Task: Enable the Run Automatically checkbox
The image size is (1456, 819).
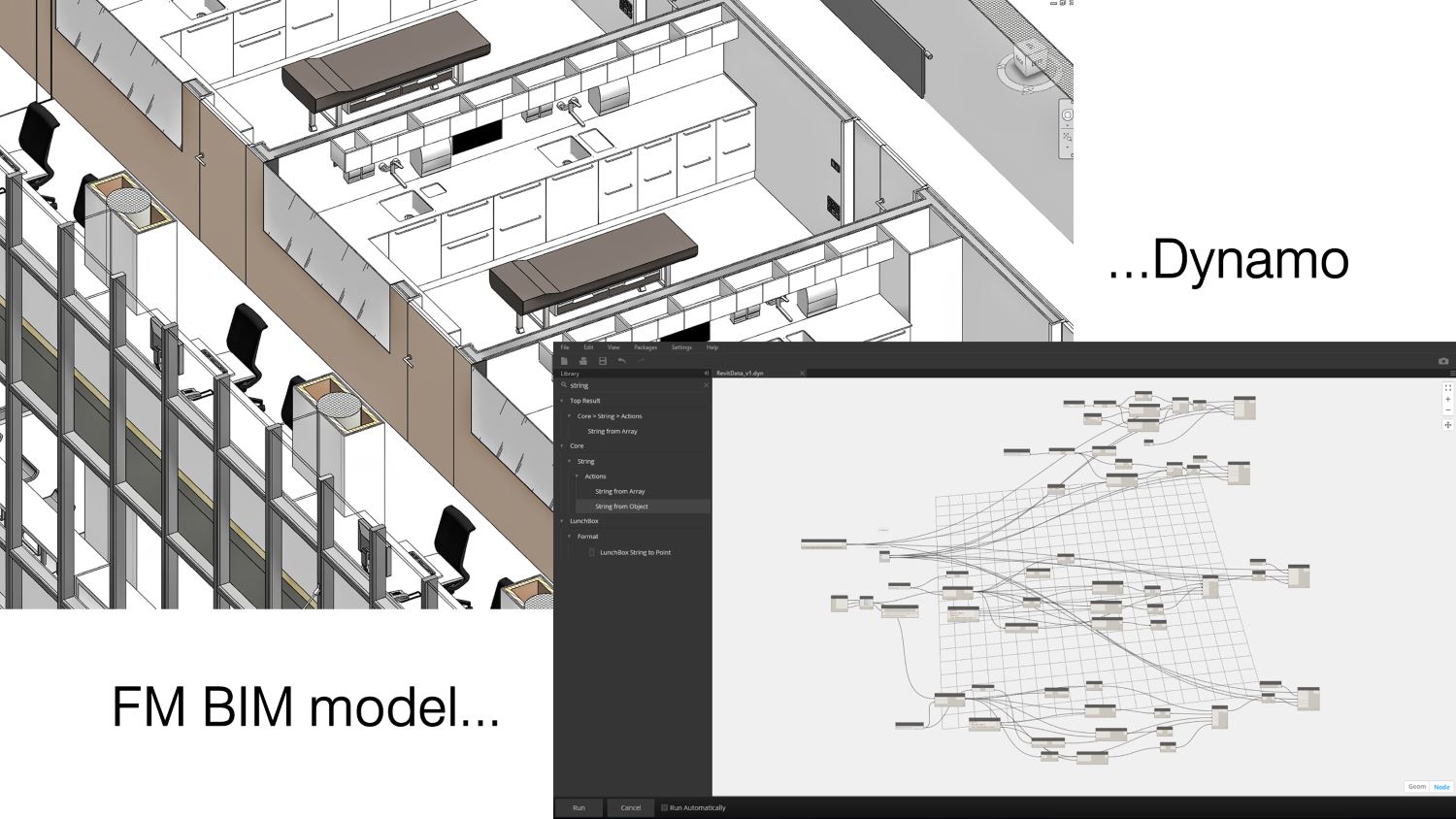Action: (664, 807)
